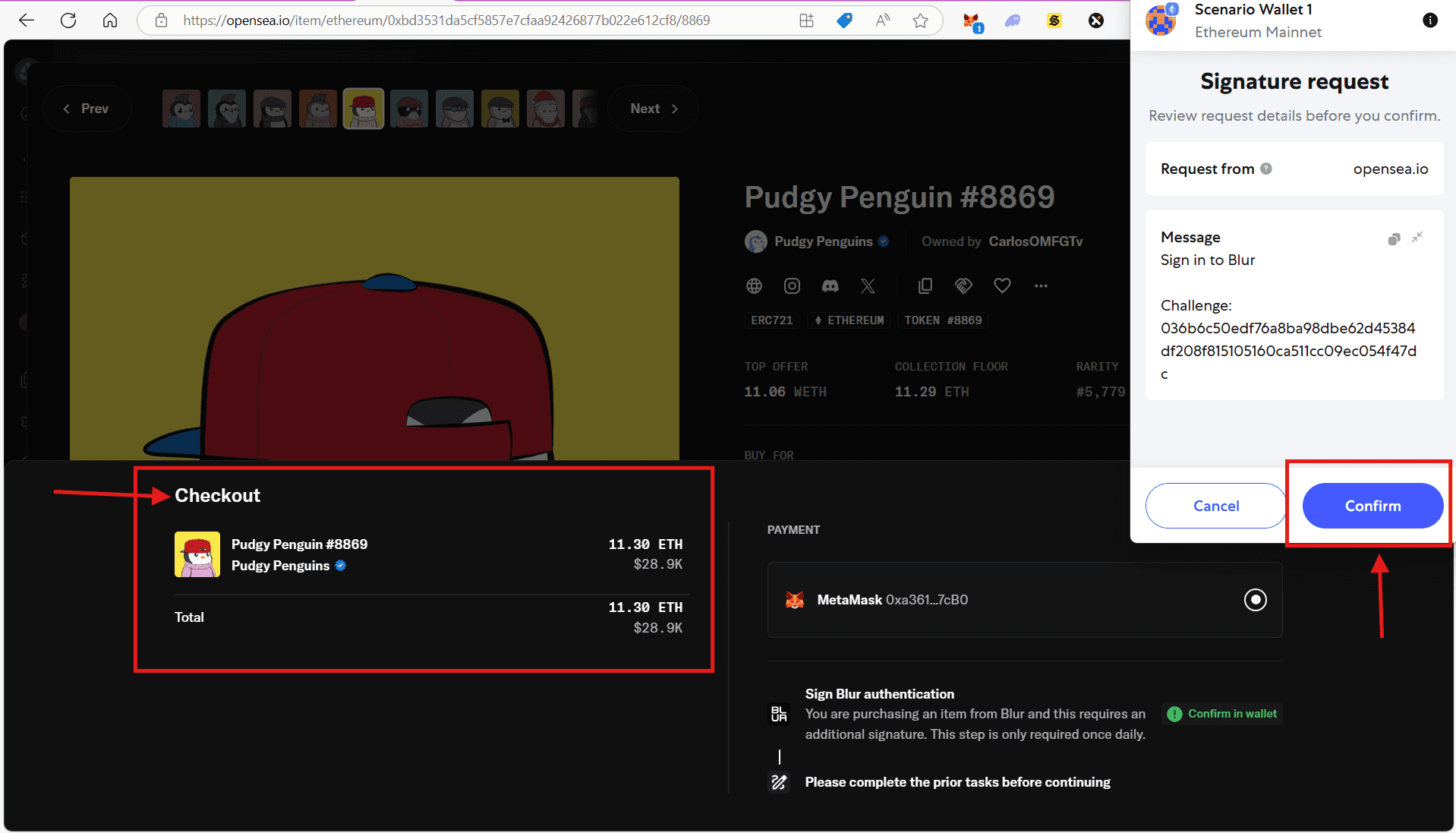Click the Next item button

pyautogui.click(x=653, y=109)
